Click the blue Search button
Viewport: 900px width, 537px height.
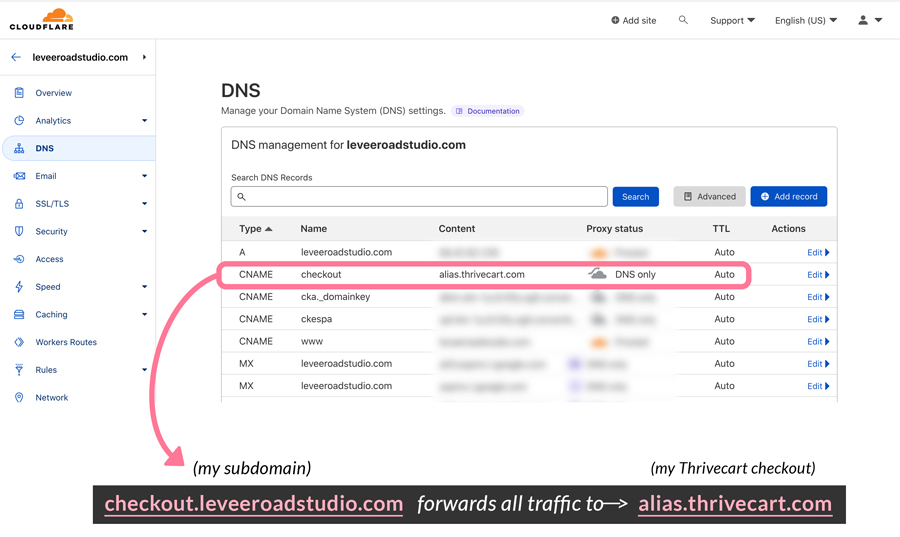[635, 197]
